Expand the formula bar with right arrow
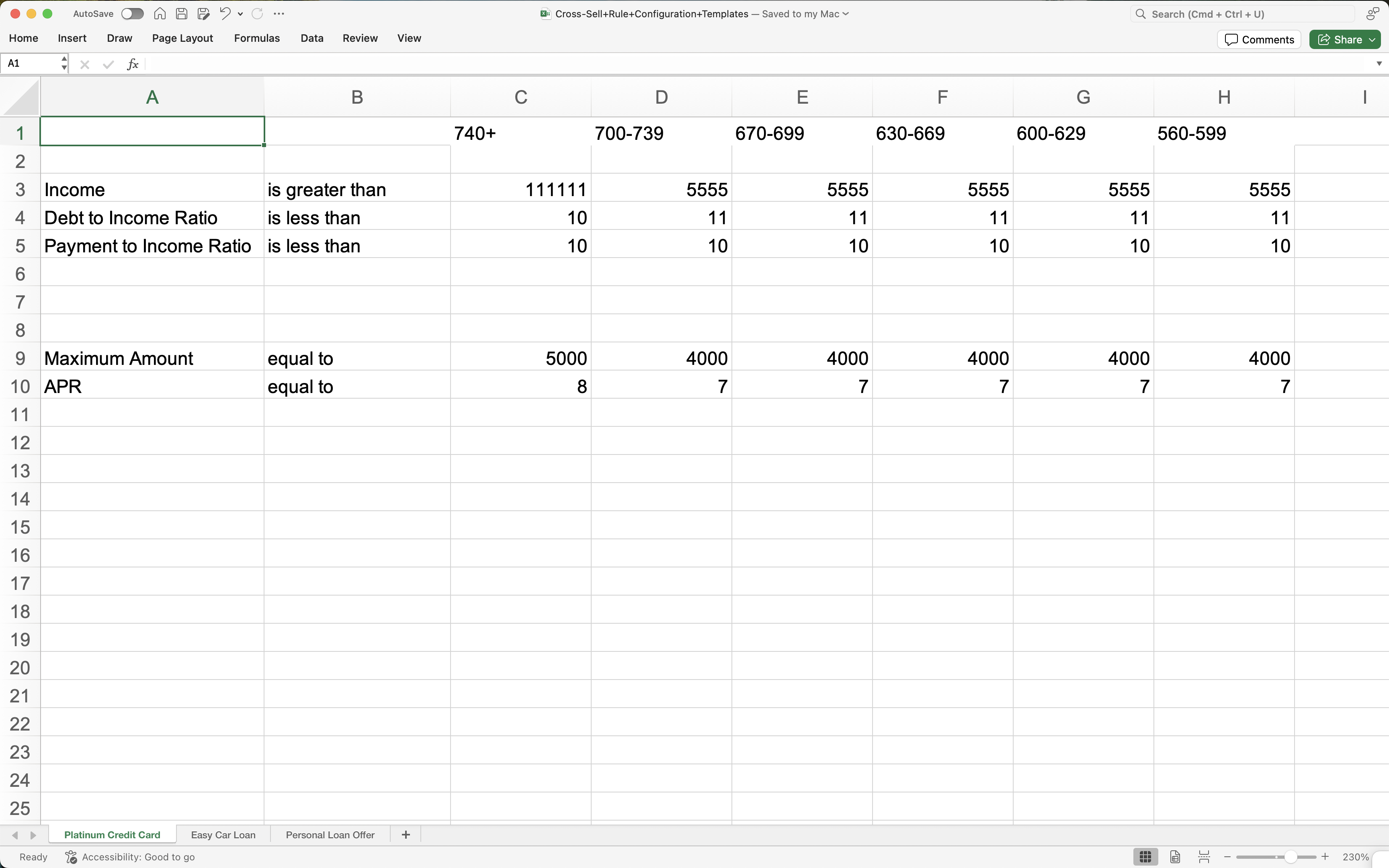 1379,64
